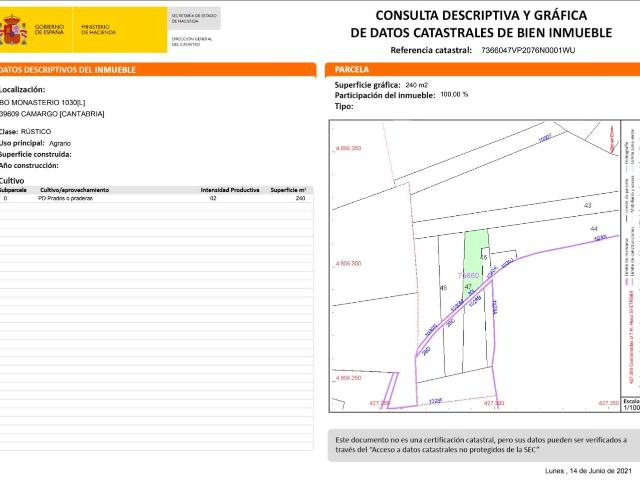Click parcel number '43' on the map
Screen dimensions: 640x480
pyautogui.click(x=588, y=205)
